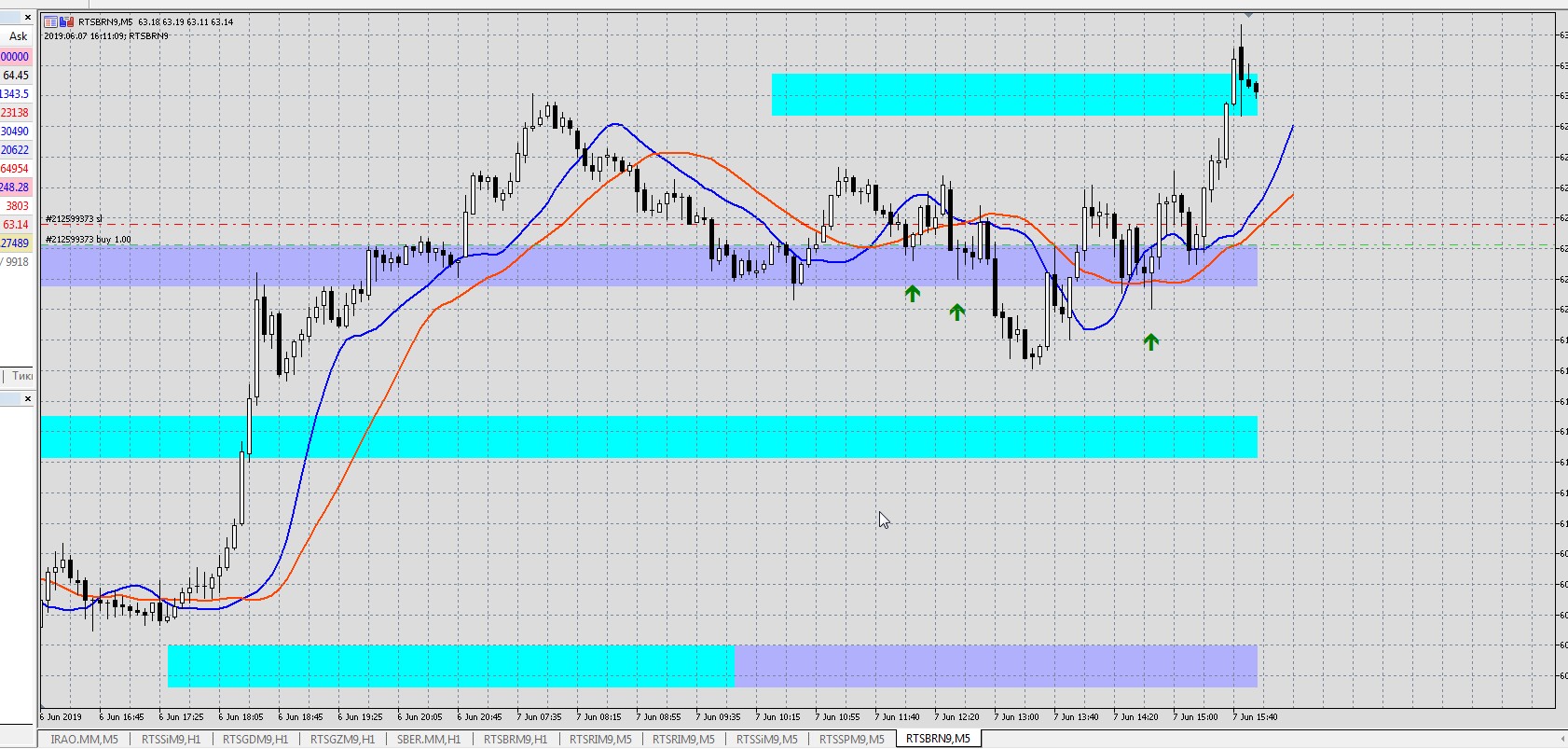Click the 64.45 ask price row
This screenshot has height=749, width=1568.
tap(16, 76)
